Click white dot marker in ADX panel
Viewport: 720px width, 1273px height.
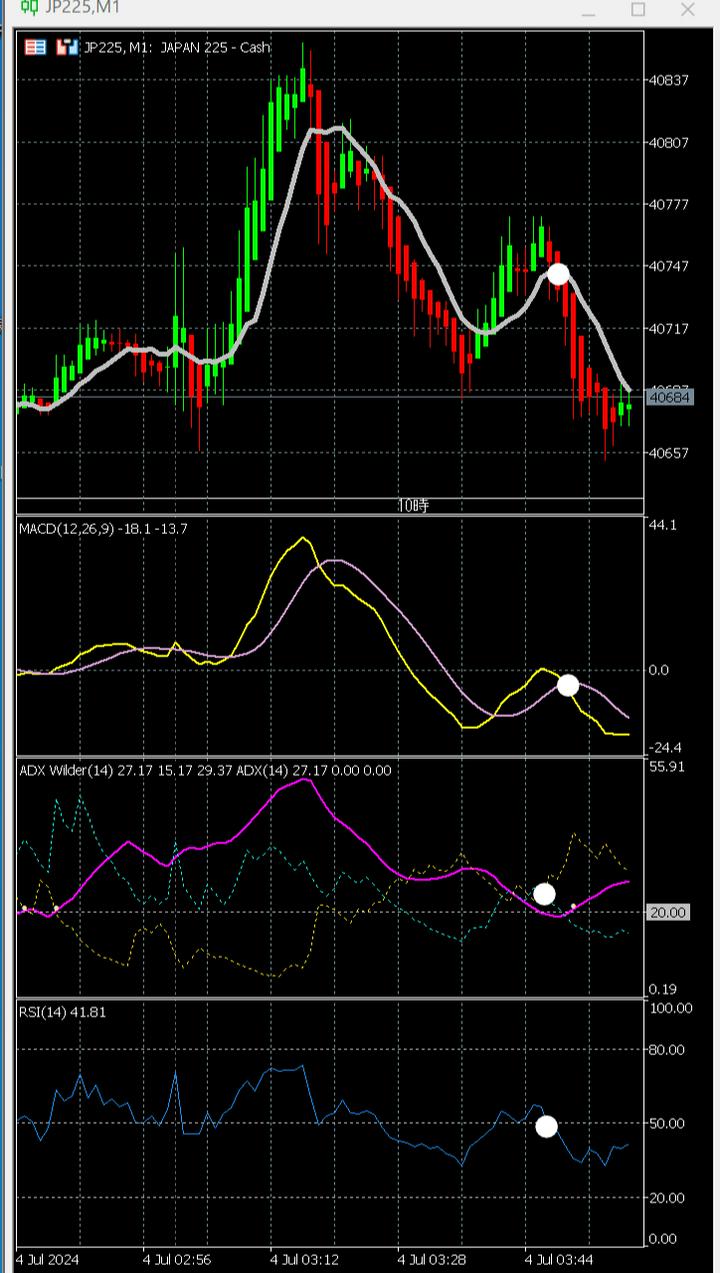[x=544, y=894]
